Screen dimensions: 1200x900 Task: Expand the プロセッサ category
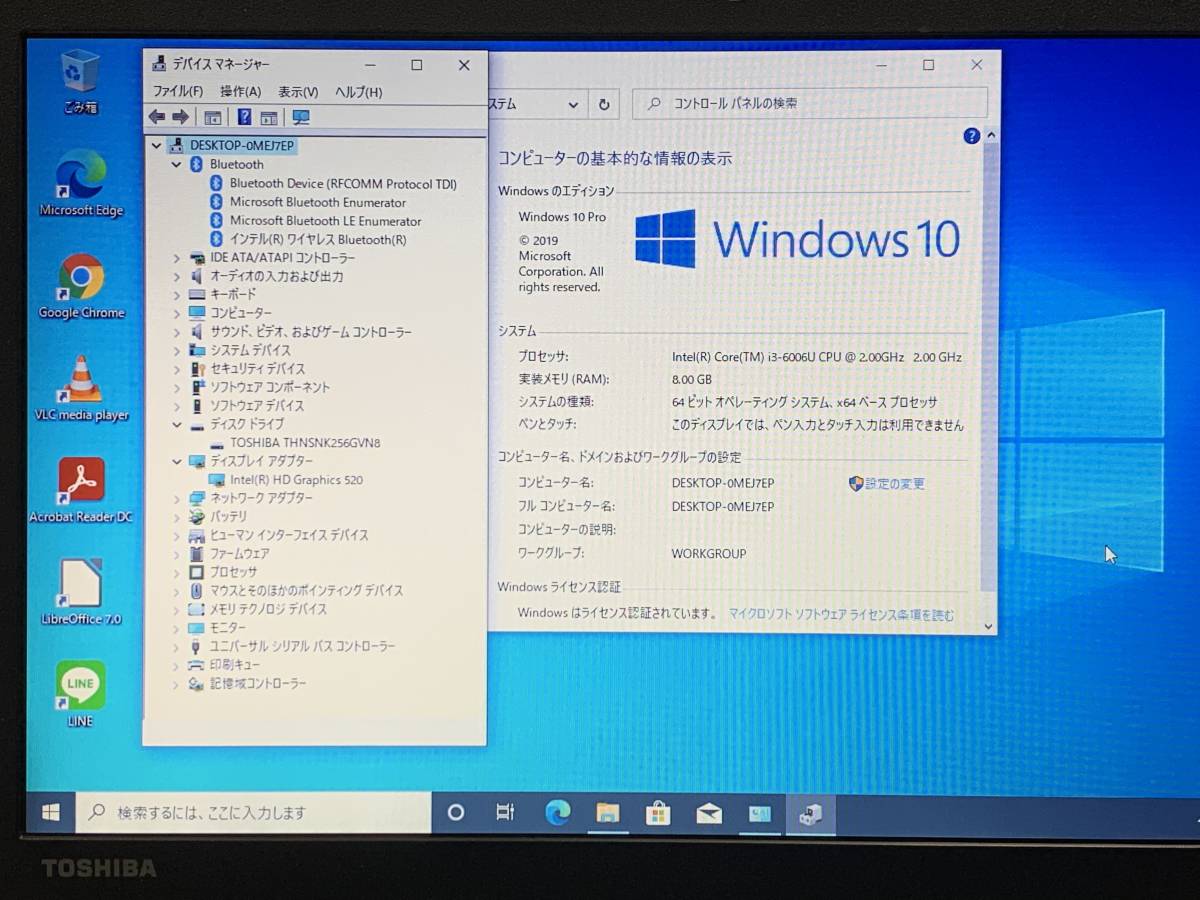(x=177, y=573)
